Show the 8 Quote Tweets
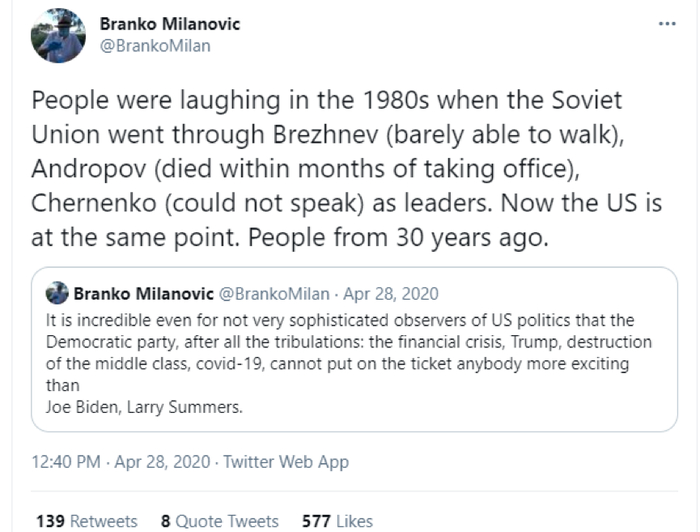The image size is (700, 532). (x=219, y=521)
